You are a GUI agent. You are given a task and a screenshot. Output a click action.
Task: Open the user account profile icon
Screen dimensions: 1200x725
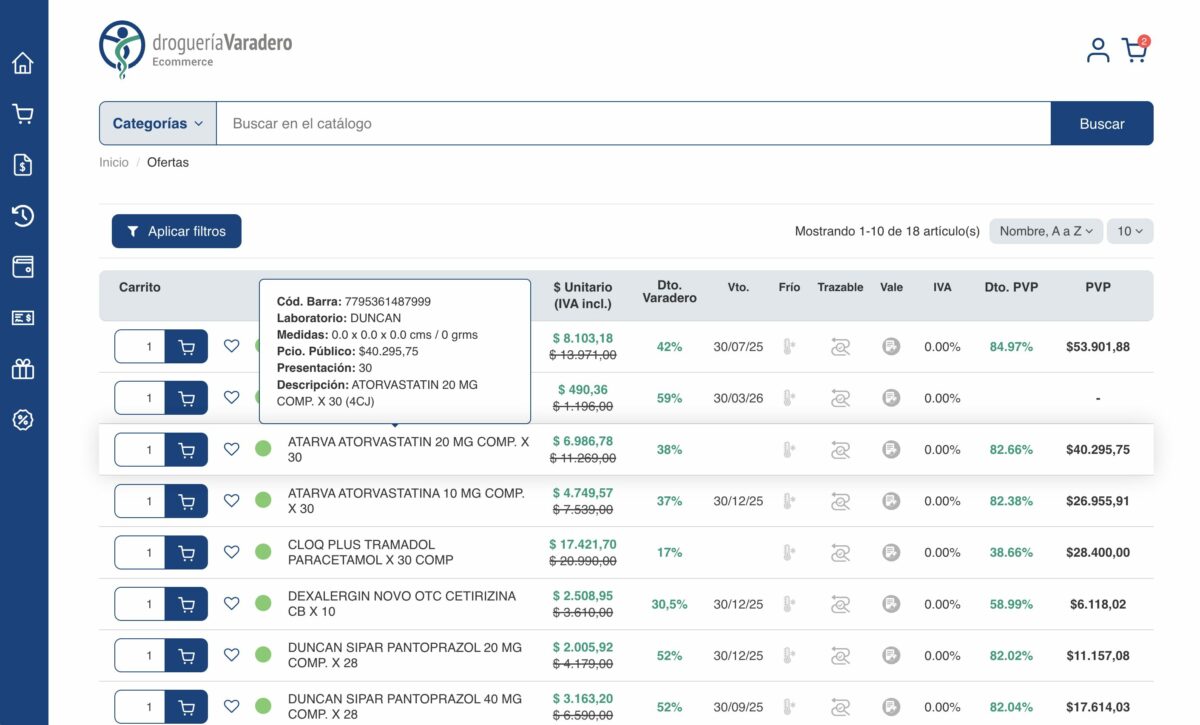[x=1098, y=50]
